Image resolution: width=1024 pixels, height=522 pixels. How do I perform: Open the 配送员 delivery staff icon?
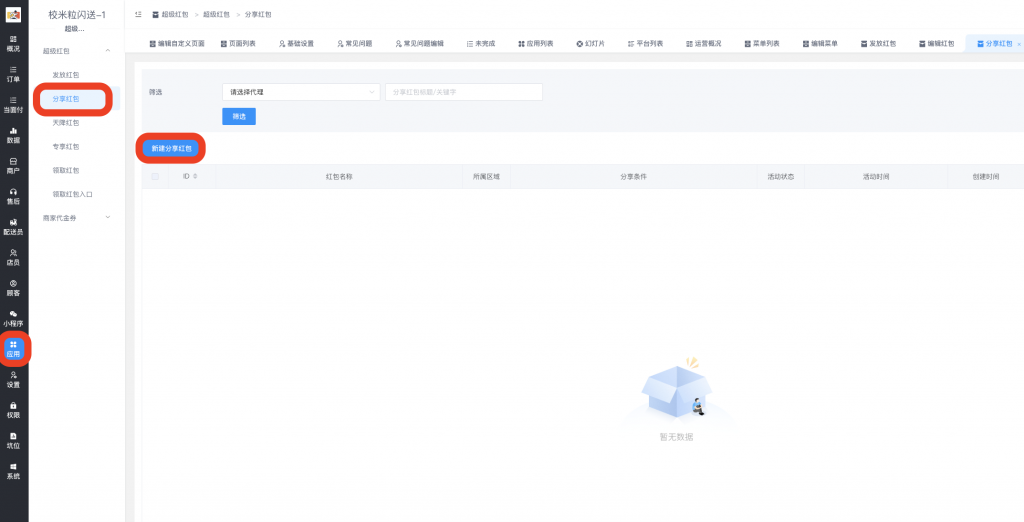13,227
